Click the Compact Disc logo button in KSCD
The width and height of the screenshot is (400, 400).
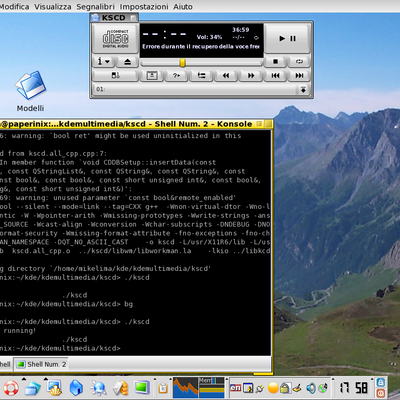pos(115,39)
